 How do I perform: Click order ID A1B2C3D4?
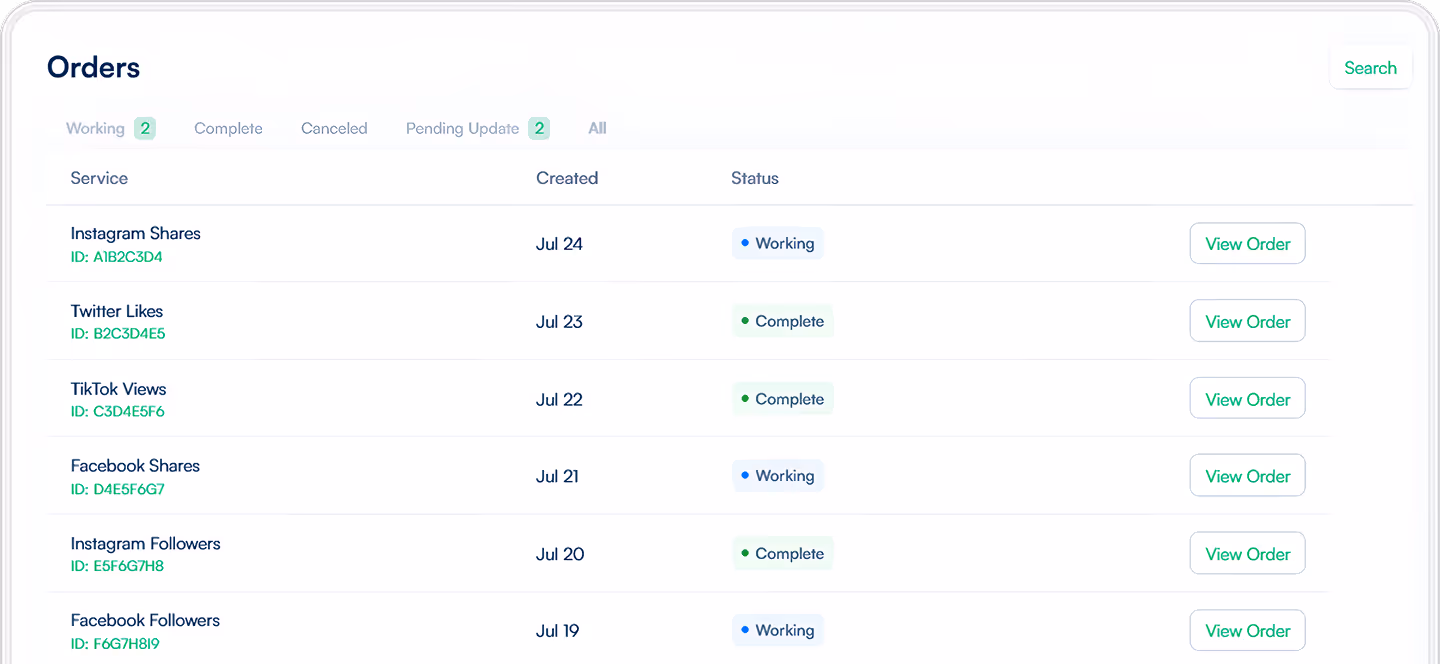(116, 257)
